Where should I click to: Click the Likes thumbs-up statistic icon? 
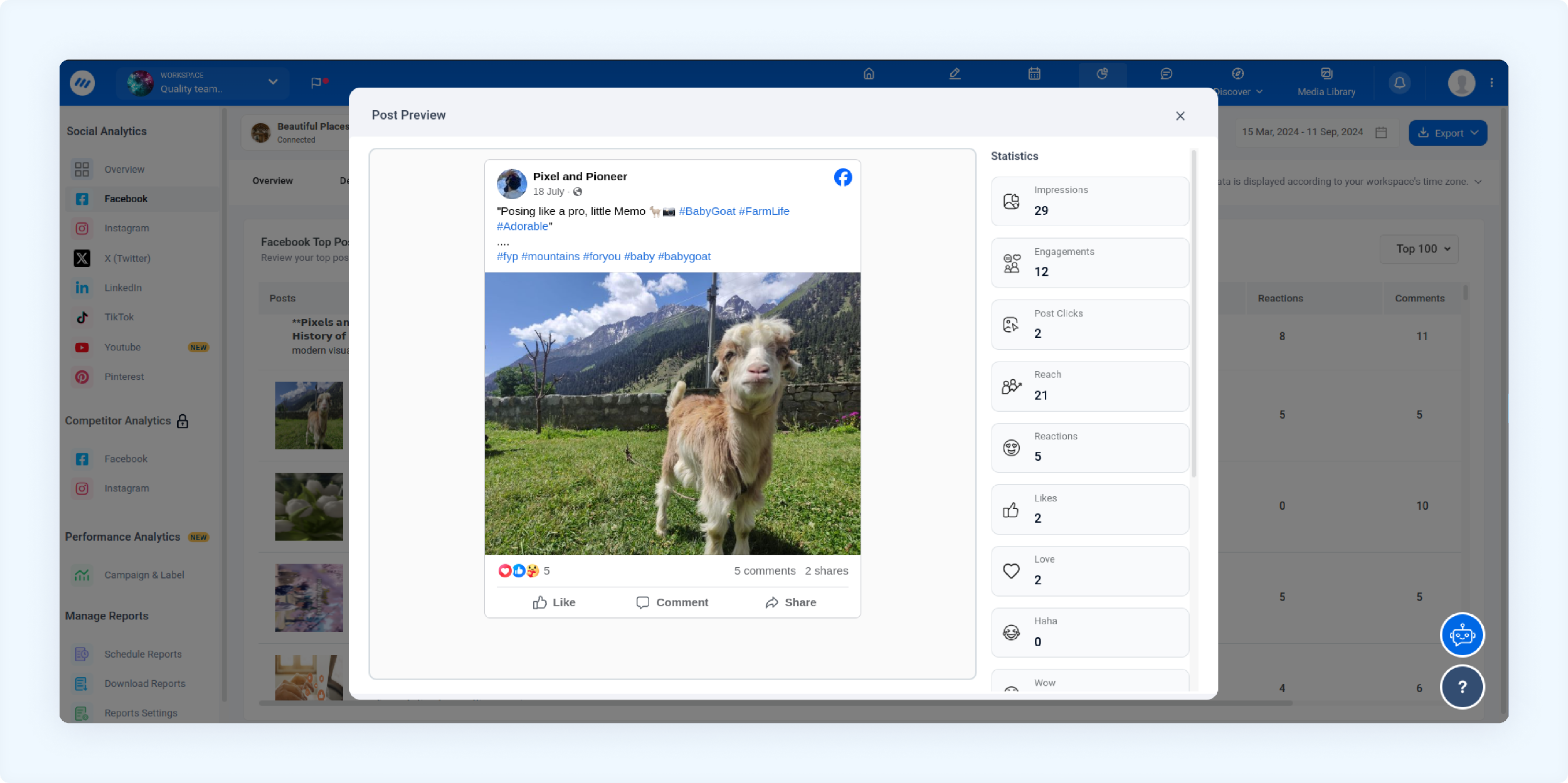[x=1011, y=509]
